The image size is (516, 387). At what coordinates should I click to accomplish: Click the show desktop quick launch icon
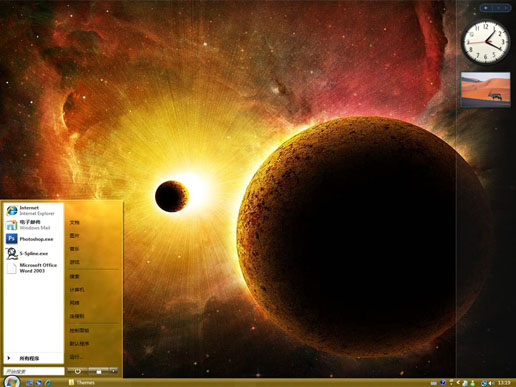tap(29, 383)
